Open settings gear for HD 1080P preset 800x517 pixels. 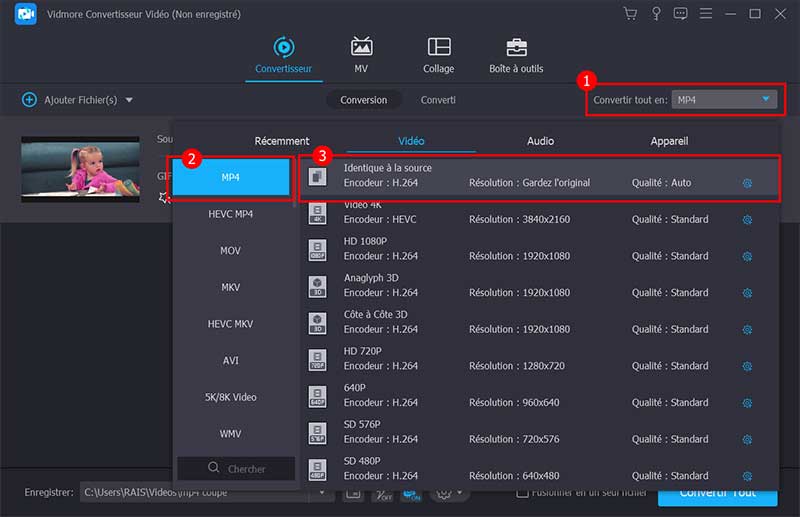(x=746, y=256)
